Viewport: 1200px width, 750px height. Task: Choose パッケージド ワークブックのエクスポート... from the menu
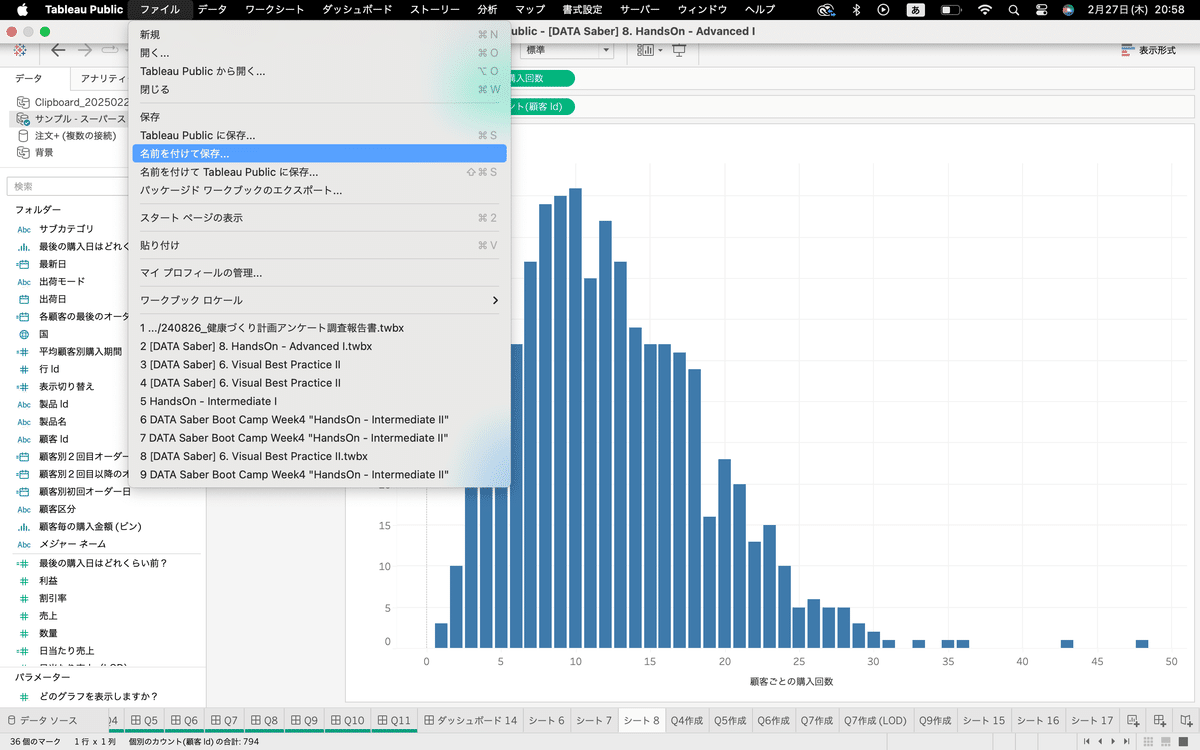click(x=250, y=191)
